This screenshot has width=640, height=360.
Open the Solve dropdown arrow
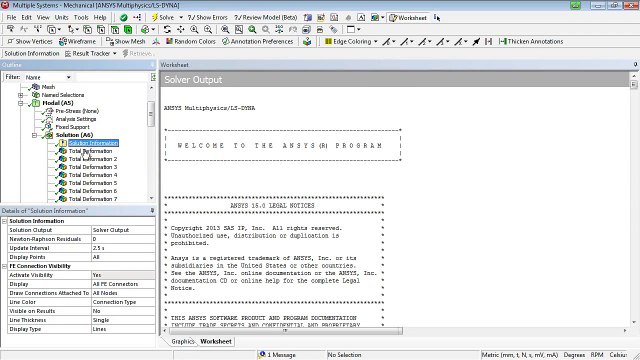click(x=181, y=18)
